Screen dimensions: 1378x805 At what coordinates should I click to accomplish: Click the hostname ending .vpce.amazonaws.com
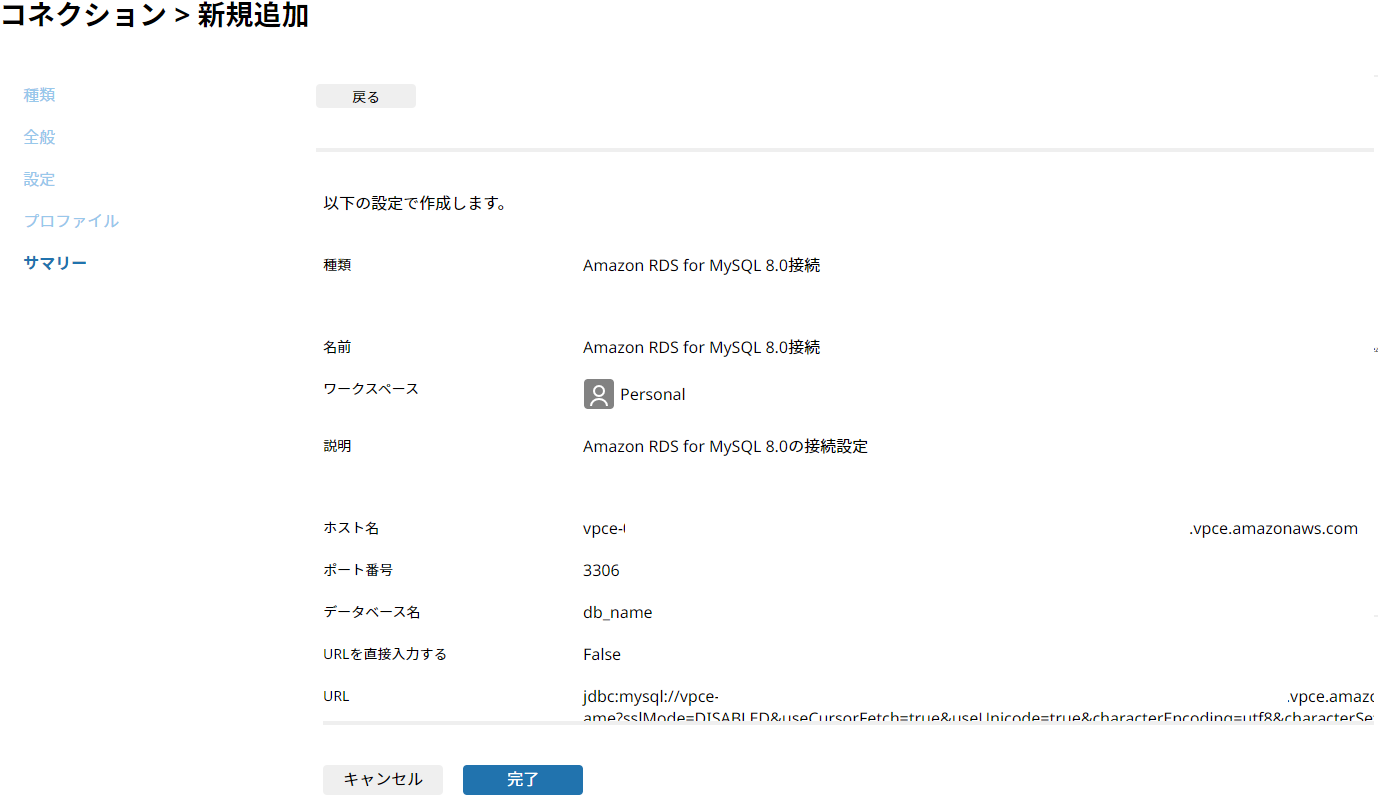click(971, 529)
